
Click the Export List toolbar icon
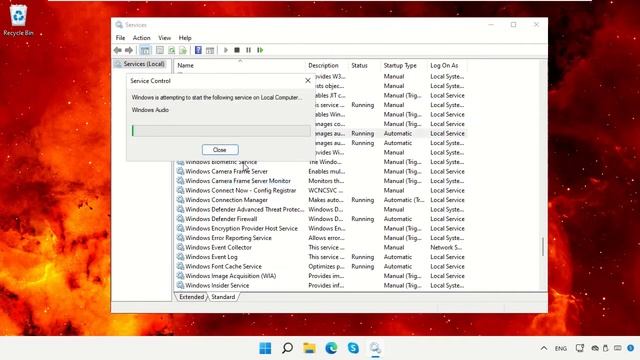point(183,50)
